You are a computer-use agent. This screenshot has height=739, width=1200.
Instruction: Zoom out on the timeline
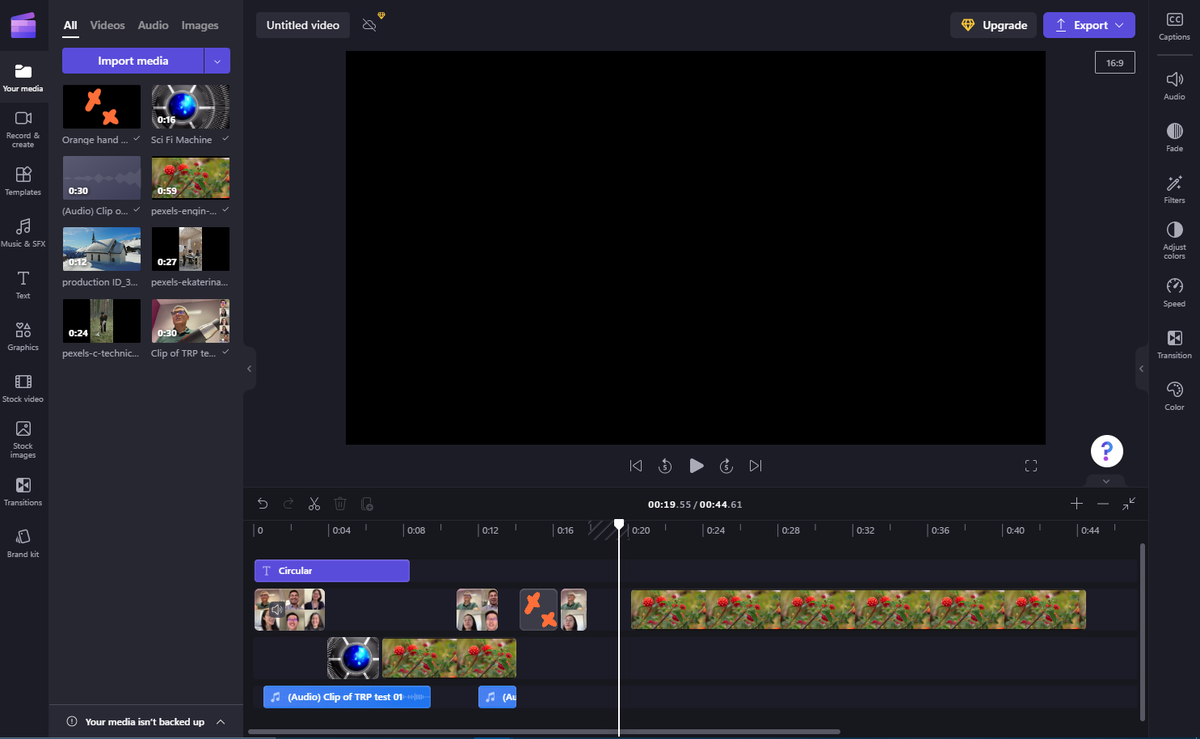pyautogui.click(x=1103, y=504)
